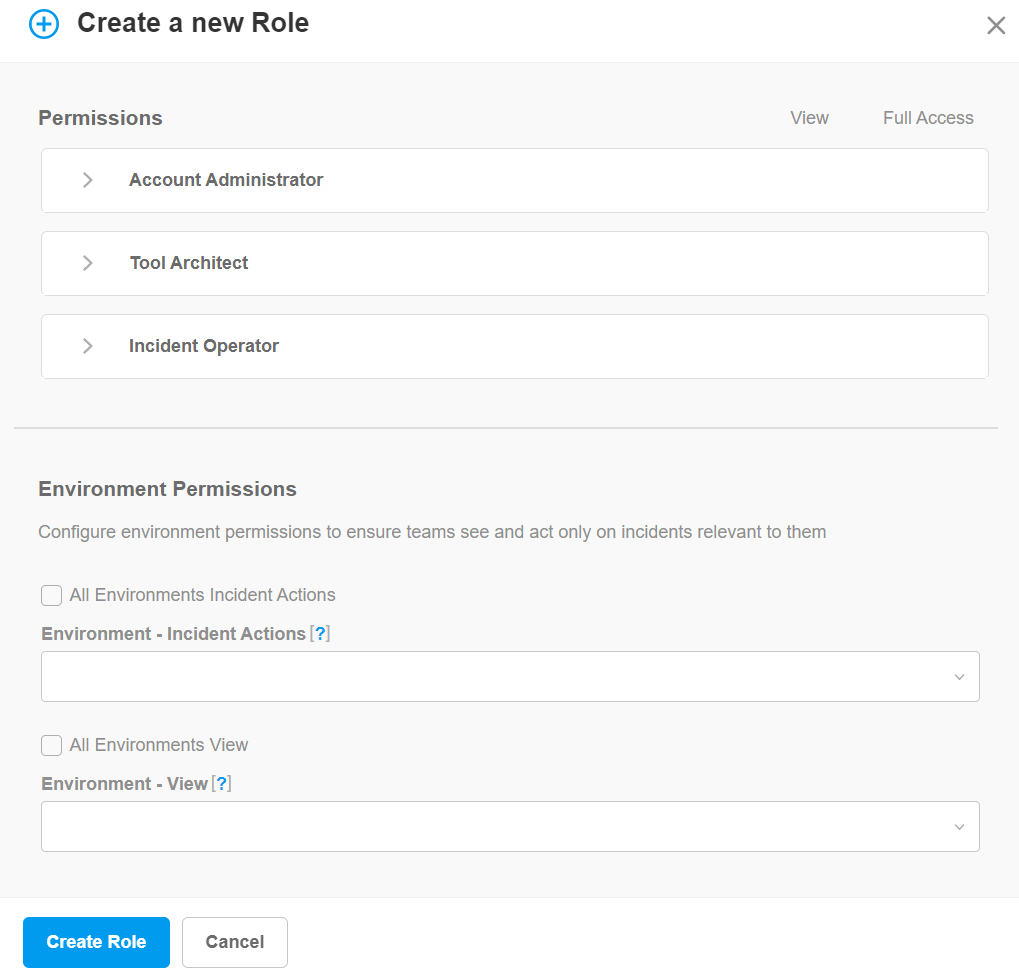1019x976 pixels.
Task: Click the Full Access column header
Action: [x=928, y=118]
